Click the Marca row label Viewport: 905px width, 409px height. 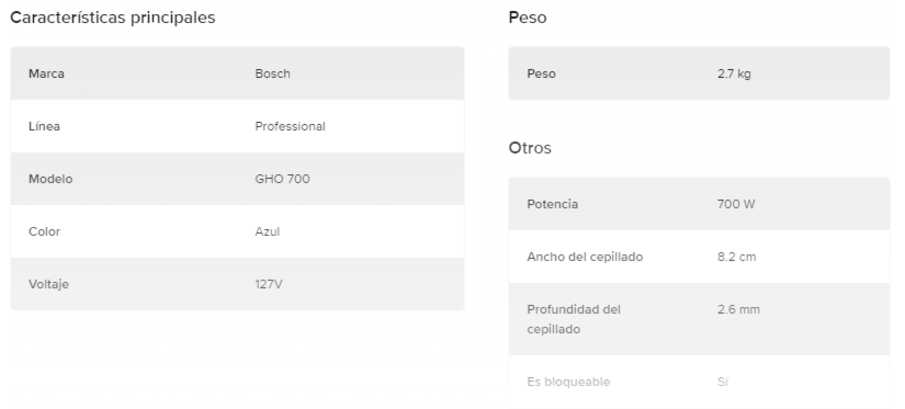pos(46,74)
